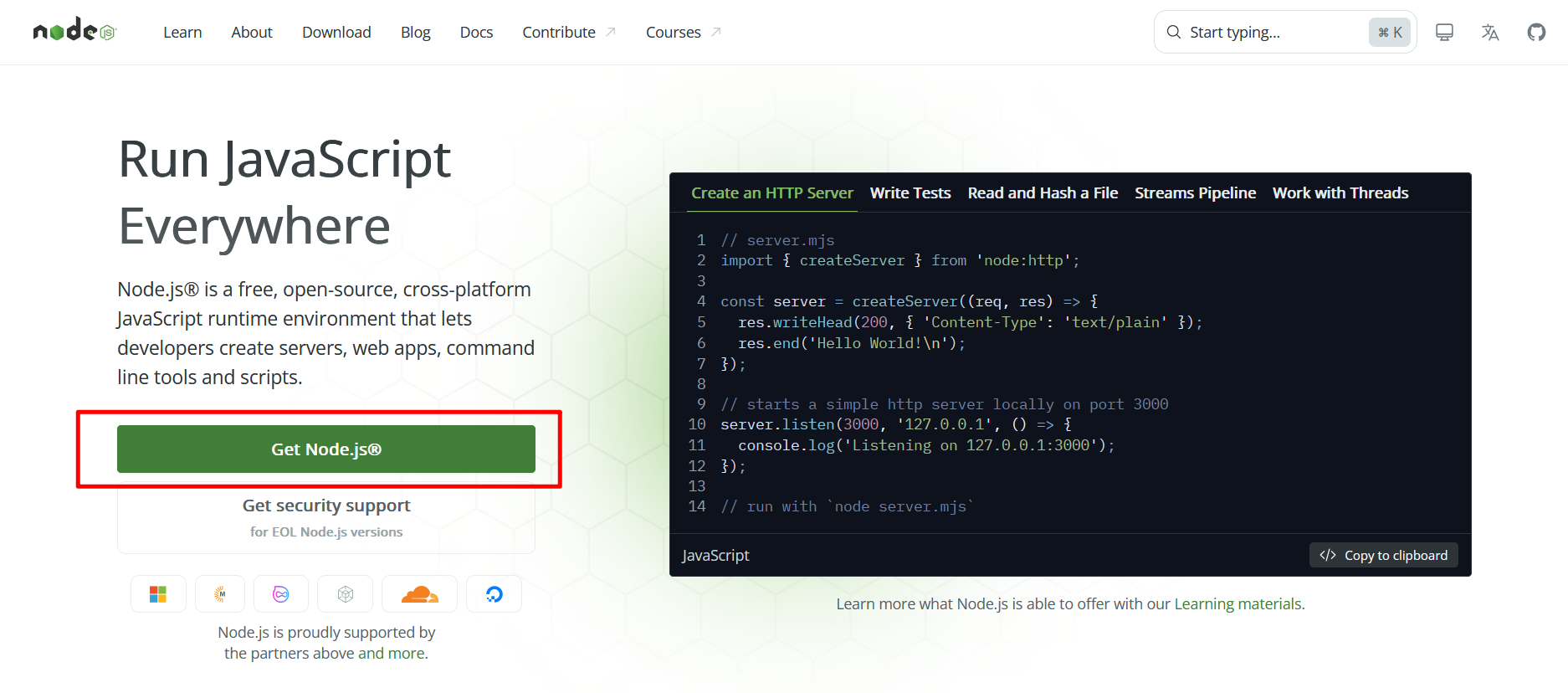Open the Learning materials link
Image resolution: width=1568 pixels, height=693 pixels.
(x=1237, y=604)
